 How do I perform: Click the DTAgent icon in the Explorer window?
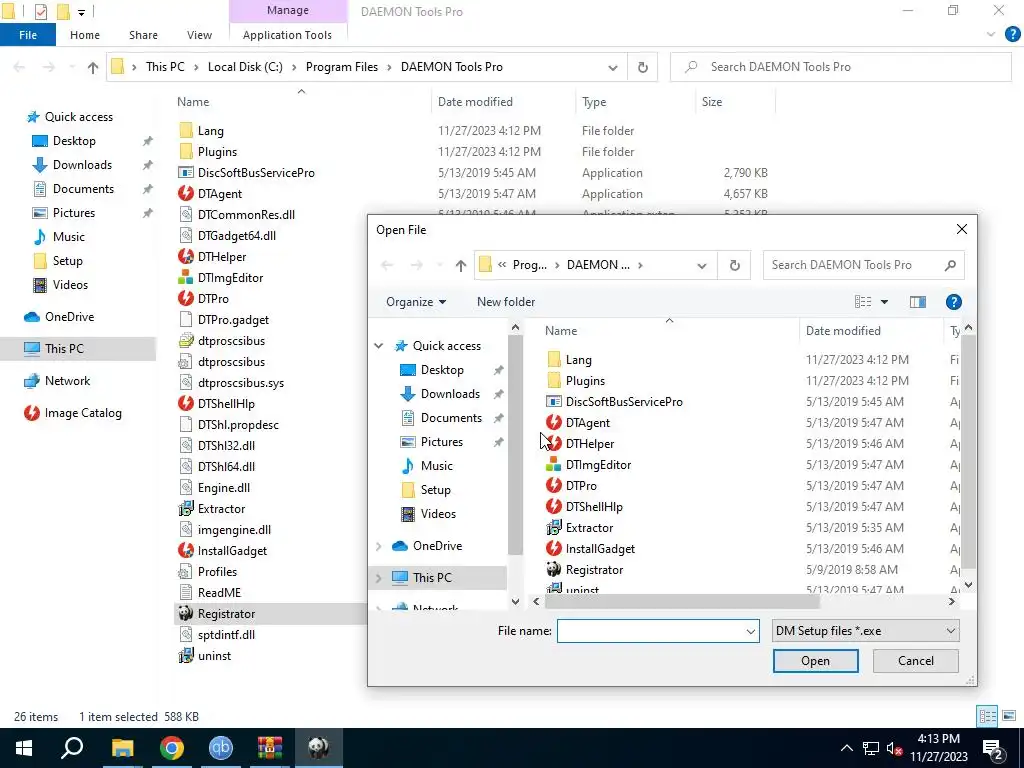pyautogui.click(x=186, y=193)
